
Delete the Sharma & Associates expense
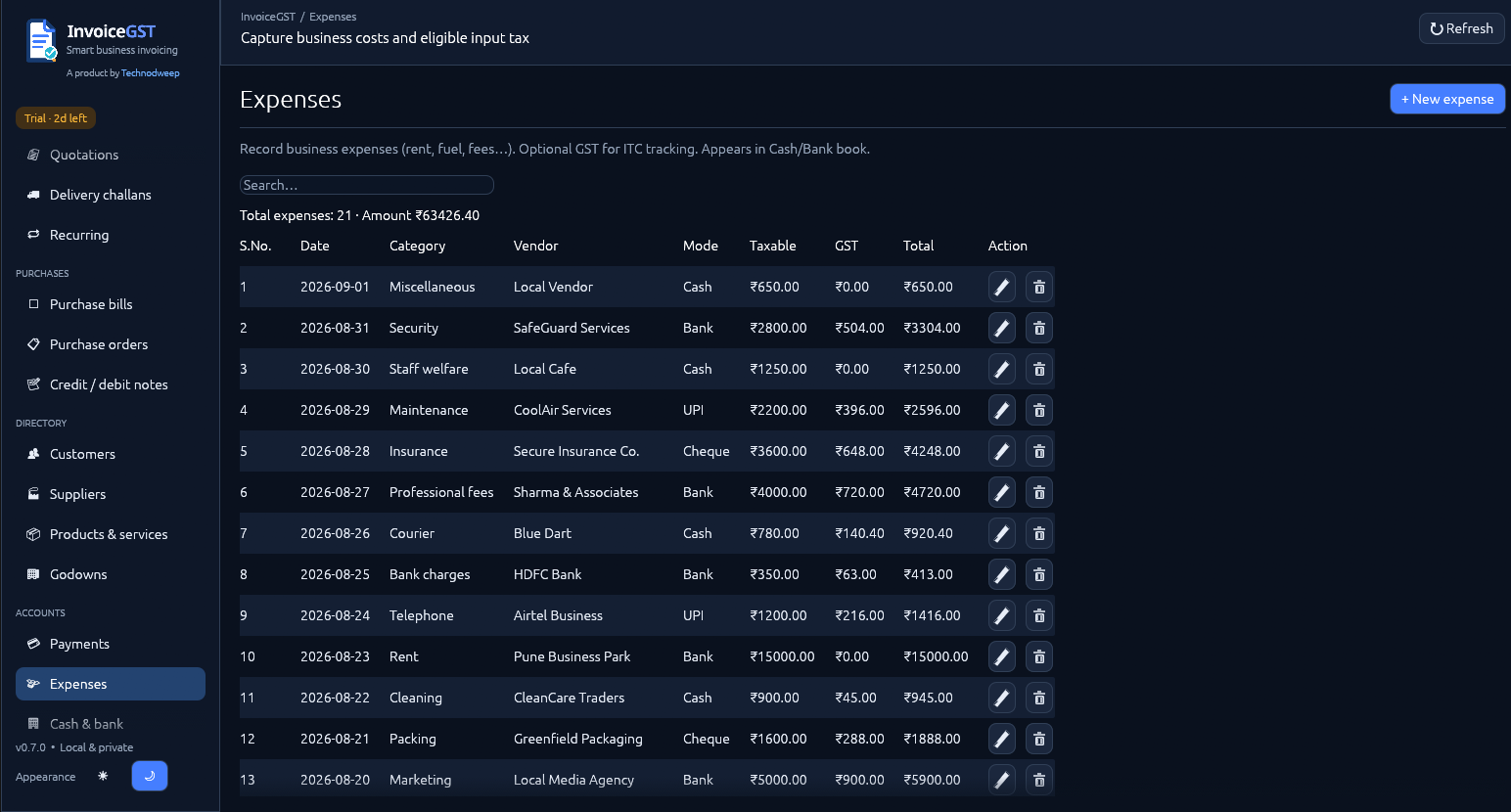point(1039,492)
